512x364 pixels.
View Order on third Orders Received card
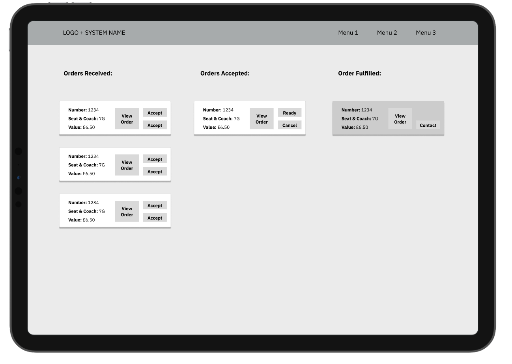pyautogui.click(x=127, y=211)
